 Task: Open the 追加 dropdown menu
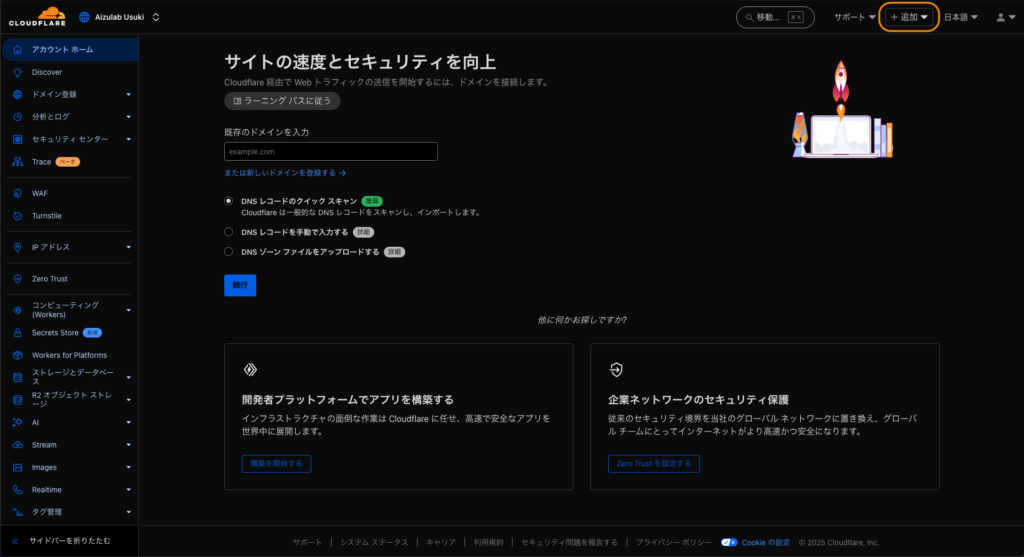[x=909, y=17]
